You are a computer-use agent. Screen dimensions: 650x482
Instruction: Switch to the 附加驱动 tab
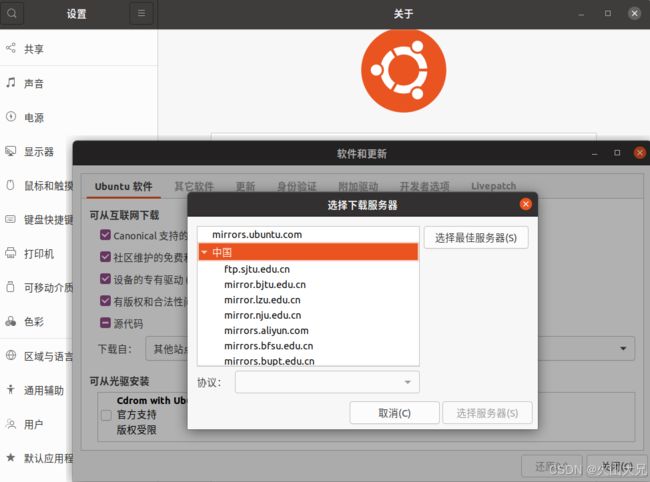[x=358, y=187]
